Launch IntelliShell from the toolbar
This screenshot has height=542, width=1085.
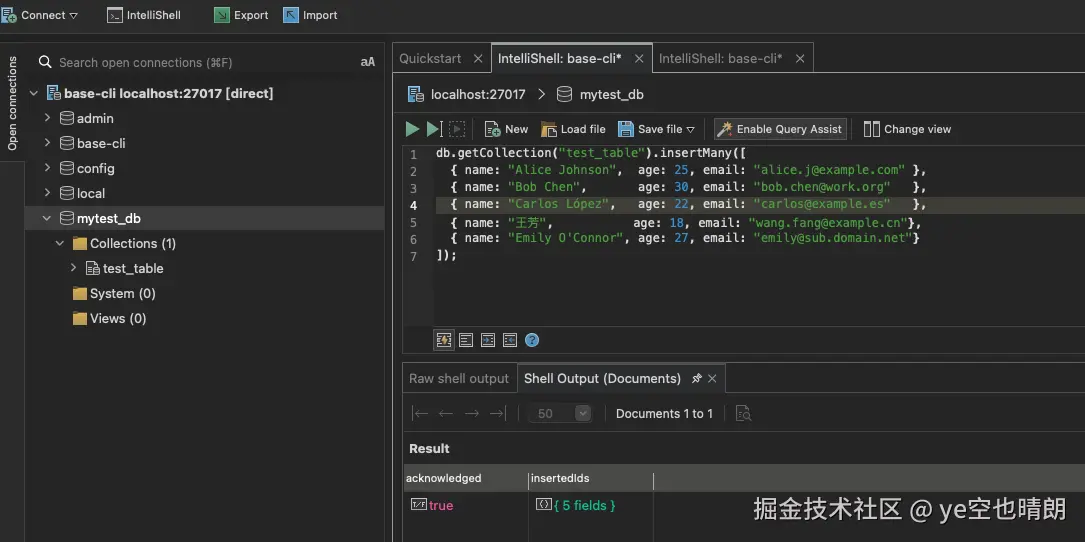tap(144, 15)
